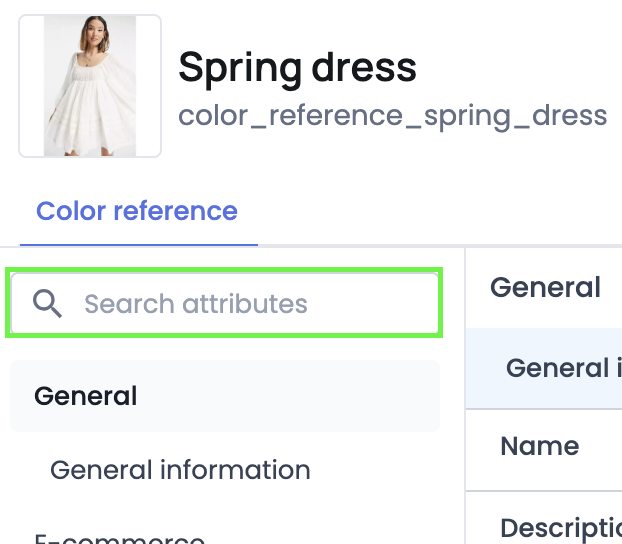This screenshot has width=622, height=544.
Task: Focus the Search attributes input field
Action: pyautogui.click(x=225, y=304)
